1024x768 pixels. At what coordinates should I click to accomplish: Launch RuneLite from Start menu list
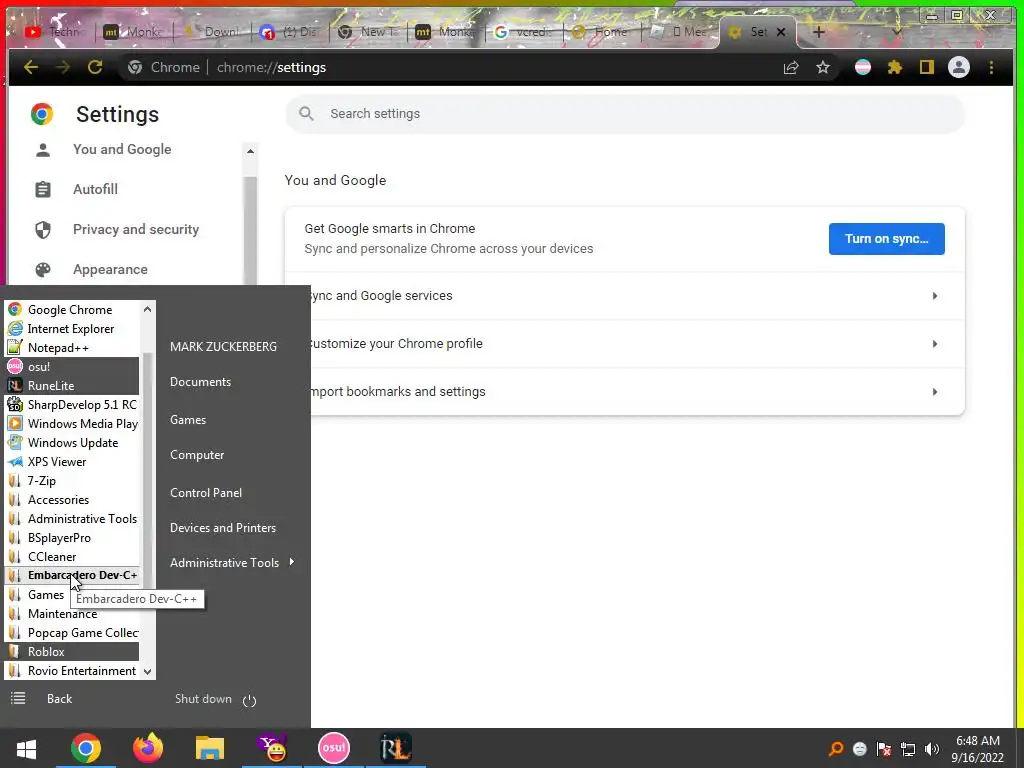tap(72, 385)
